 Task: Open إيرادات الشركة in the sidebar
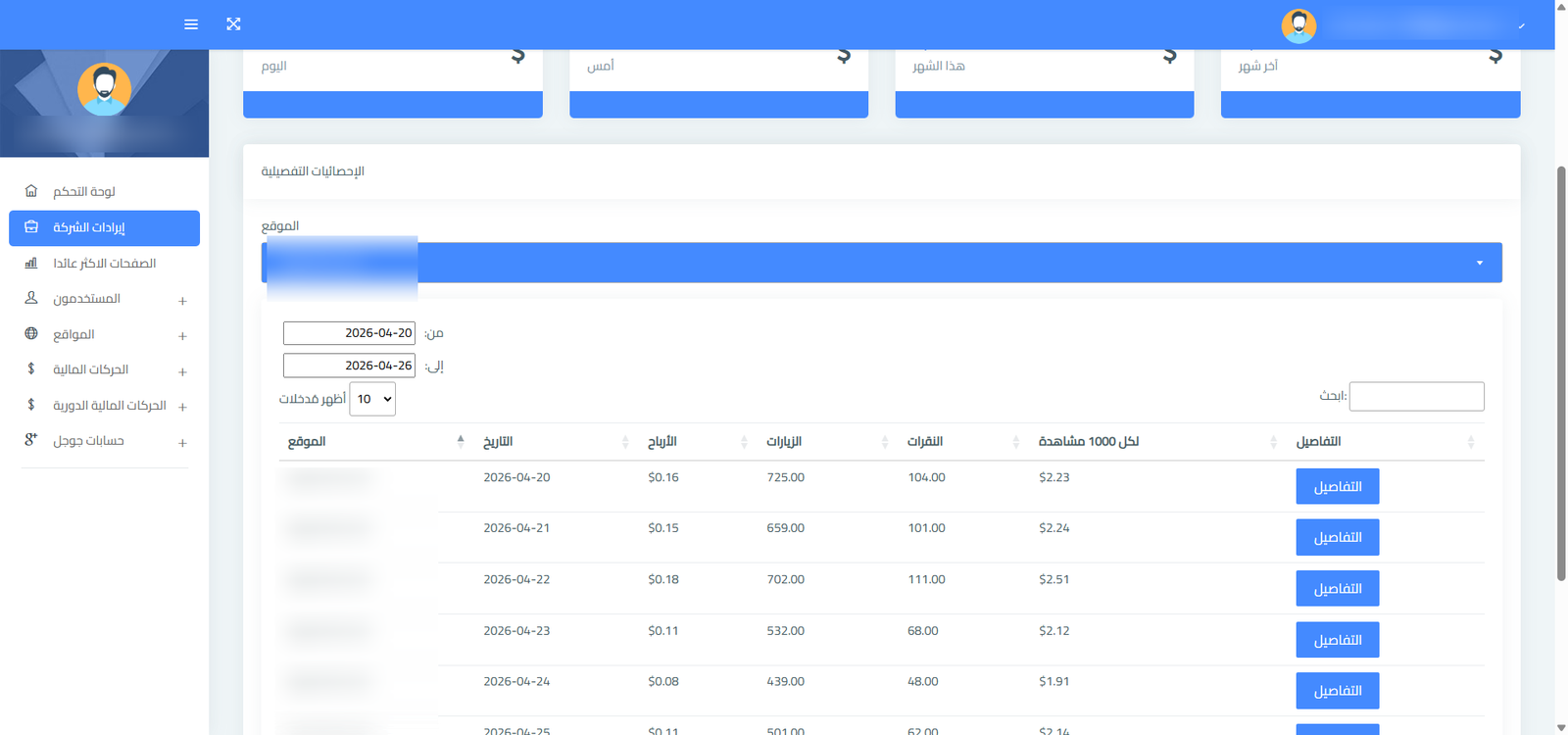click(104, 227)
